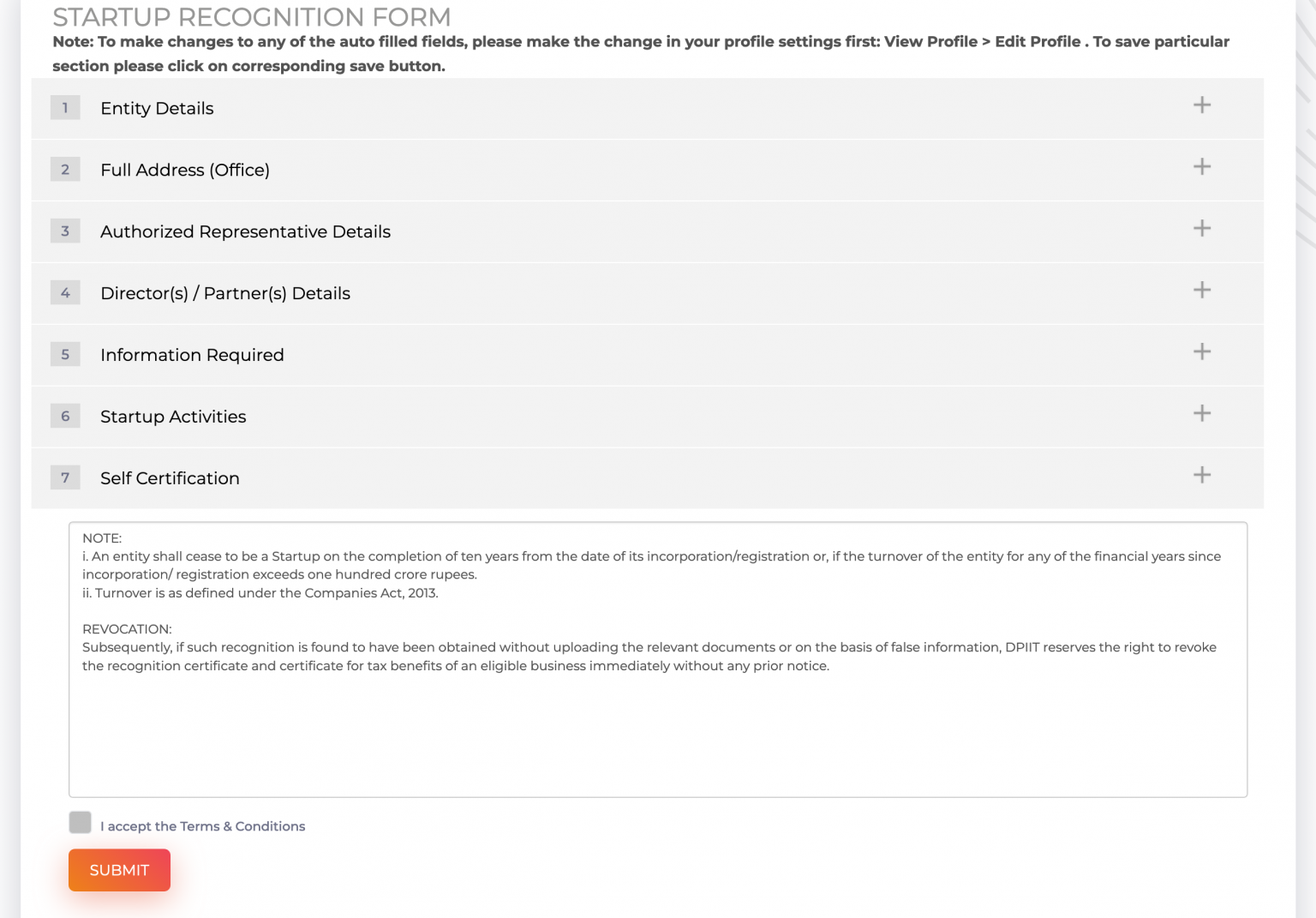Click inside the NOTE and REVOCATION text box
Image resolution: width=1316 pixels, height=918 pixels.
pyautogui.click(x=657, y=729)
